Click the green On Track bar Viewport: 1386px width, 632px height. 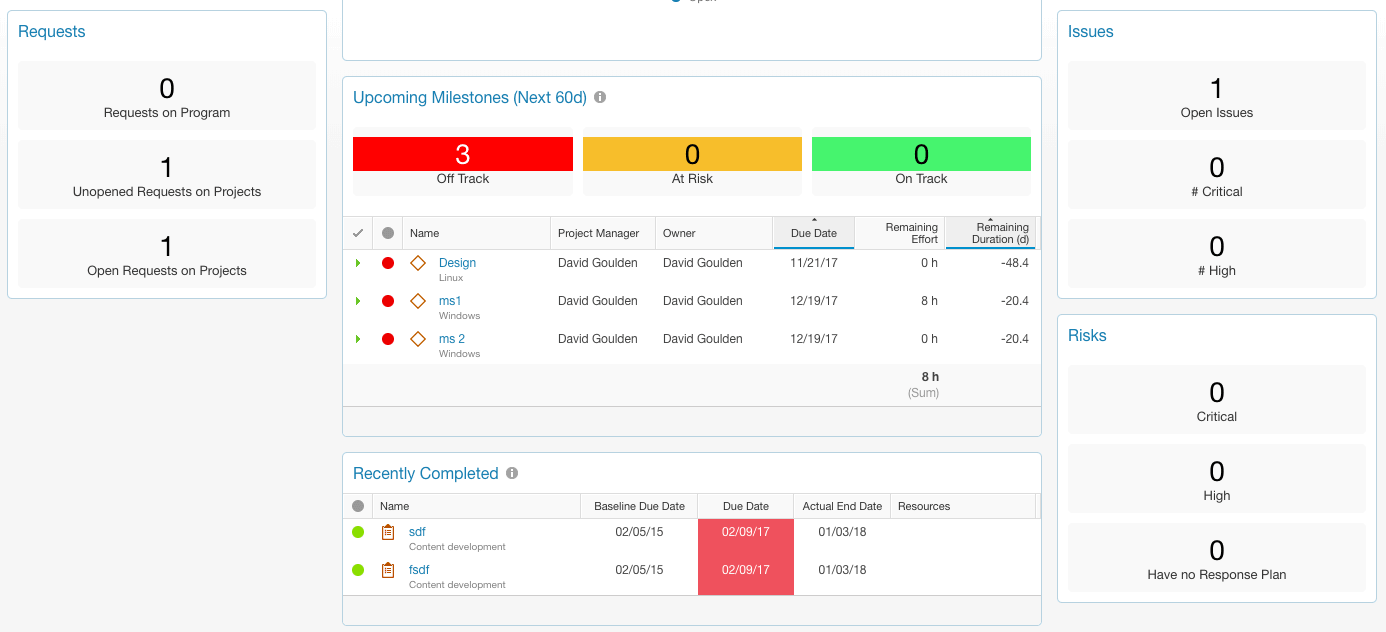tap(921, 154)
